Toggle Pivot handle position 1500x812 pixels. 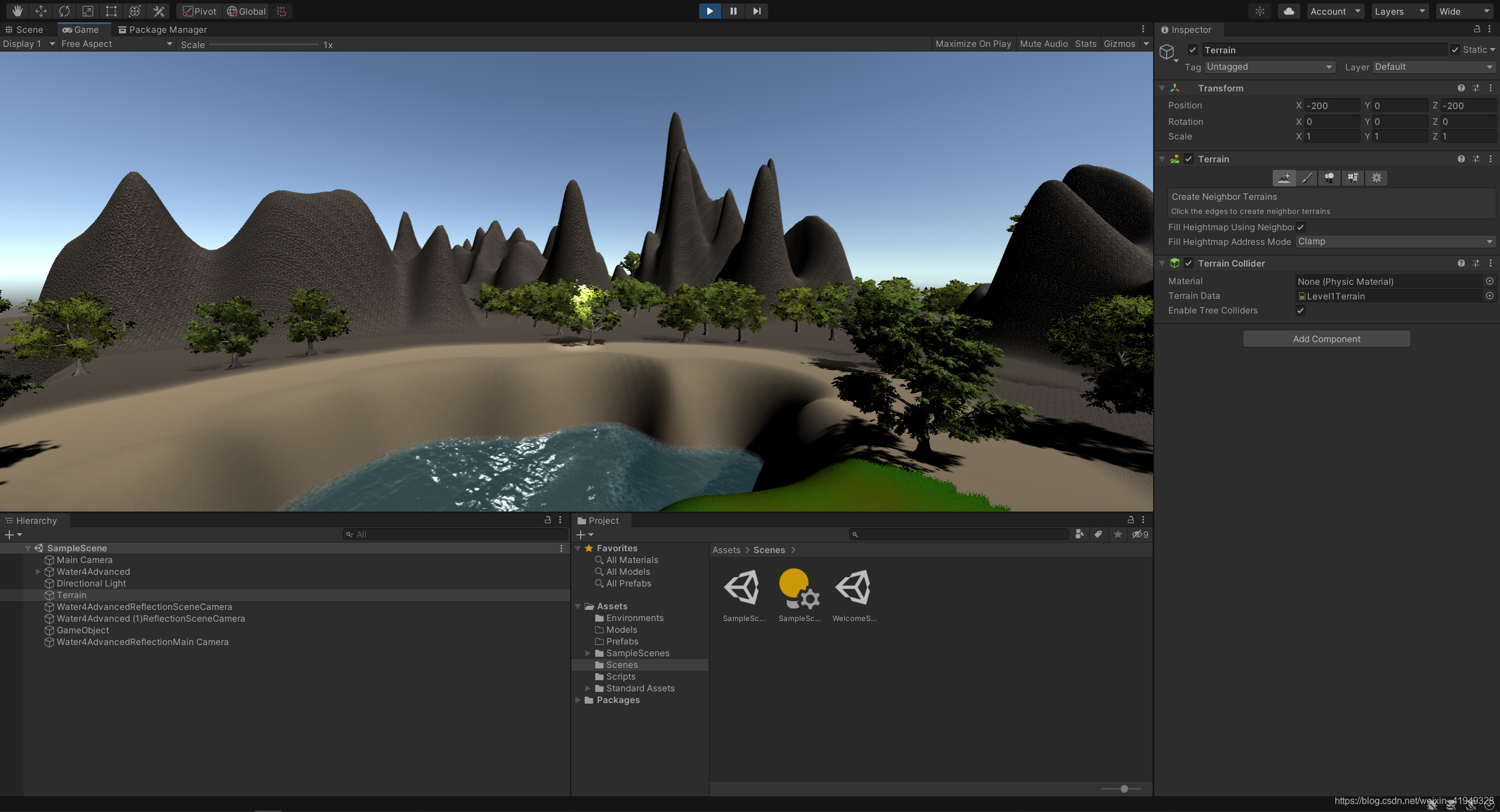(199, 11)
